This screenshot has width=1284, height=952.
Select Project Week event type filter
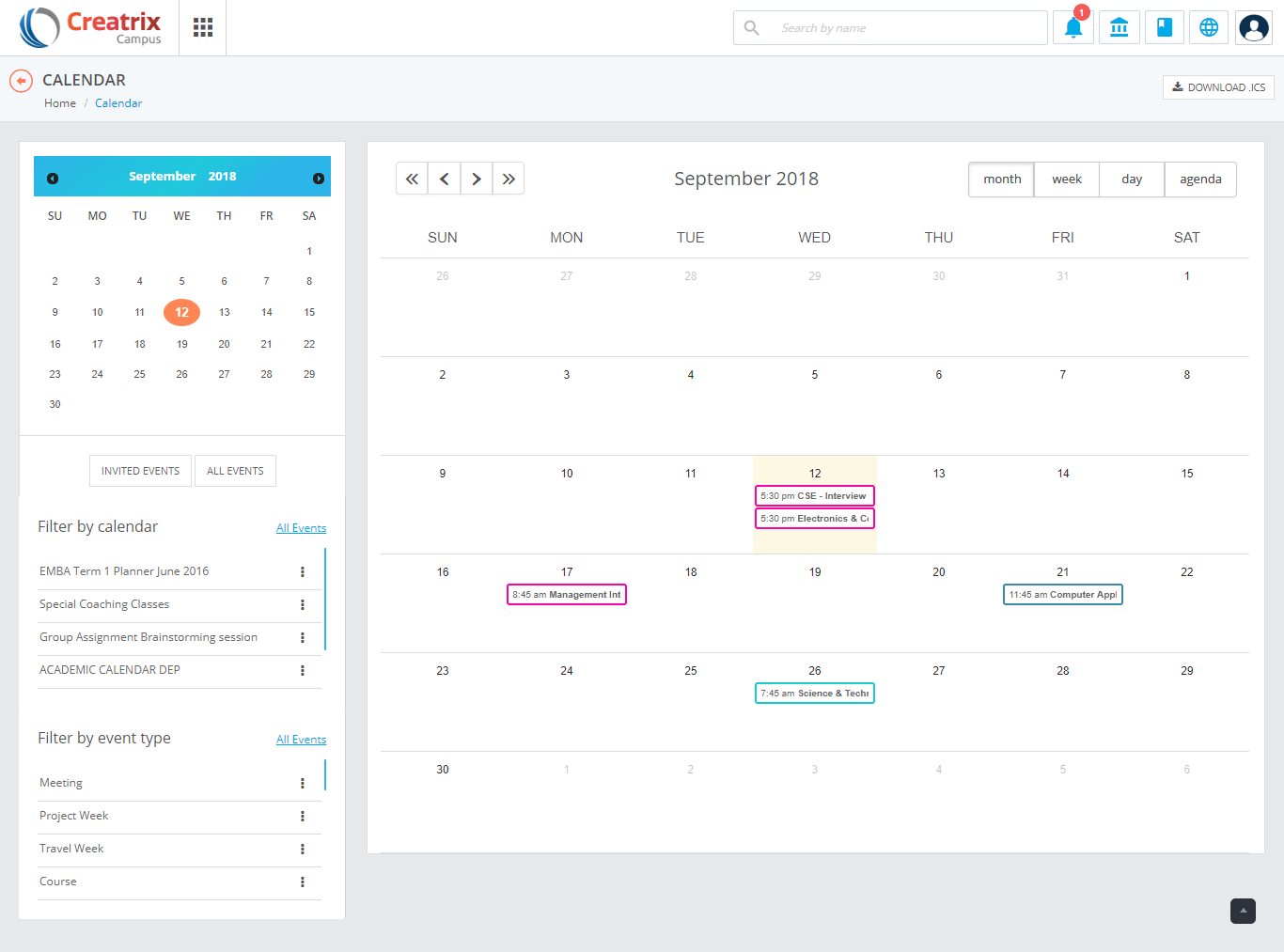tap(74, 816)
